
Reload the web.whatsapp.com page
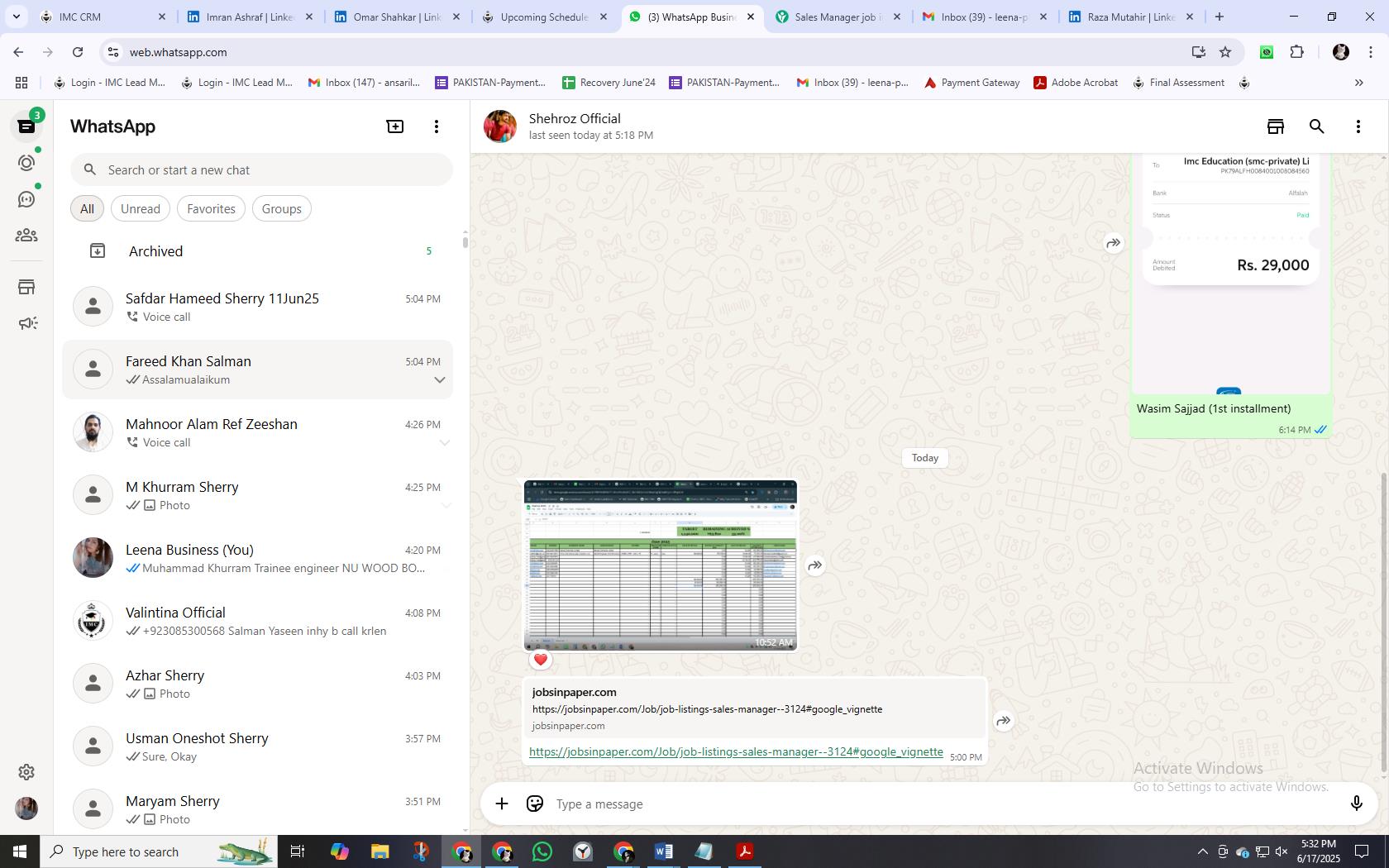point(78,52)
